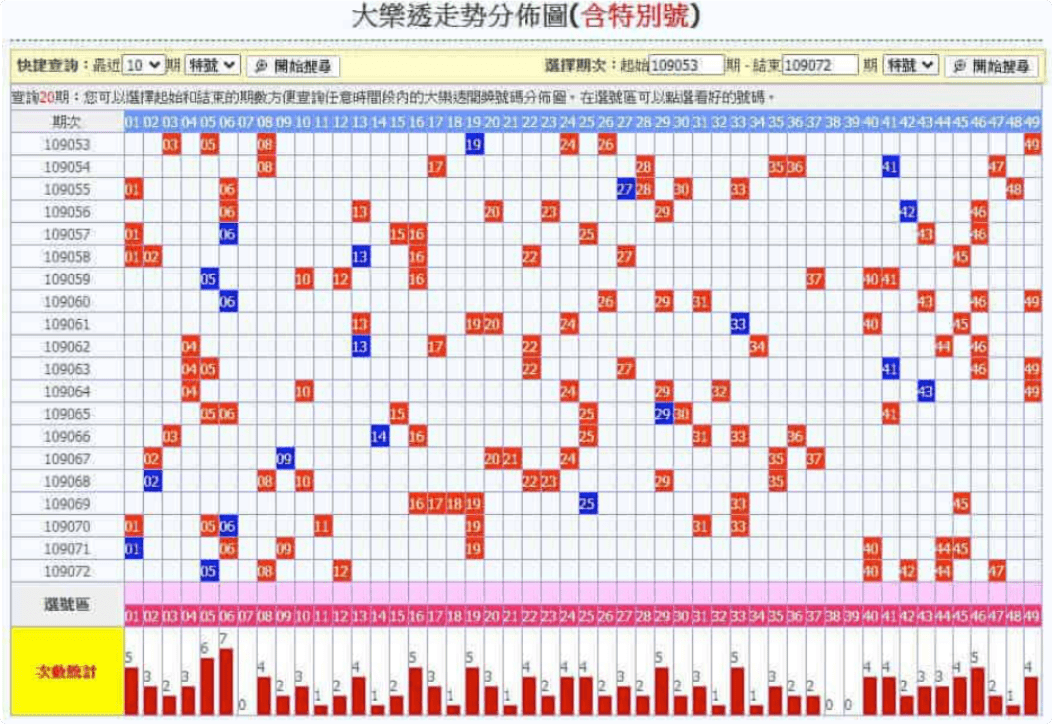Viewport: 1052px width, 724px height.
Task: Select the blue 33 ball in row 109061
Action: coord(739,324)
